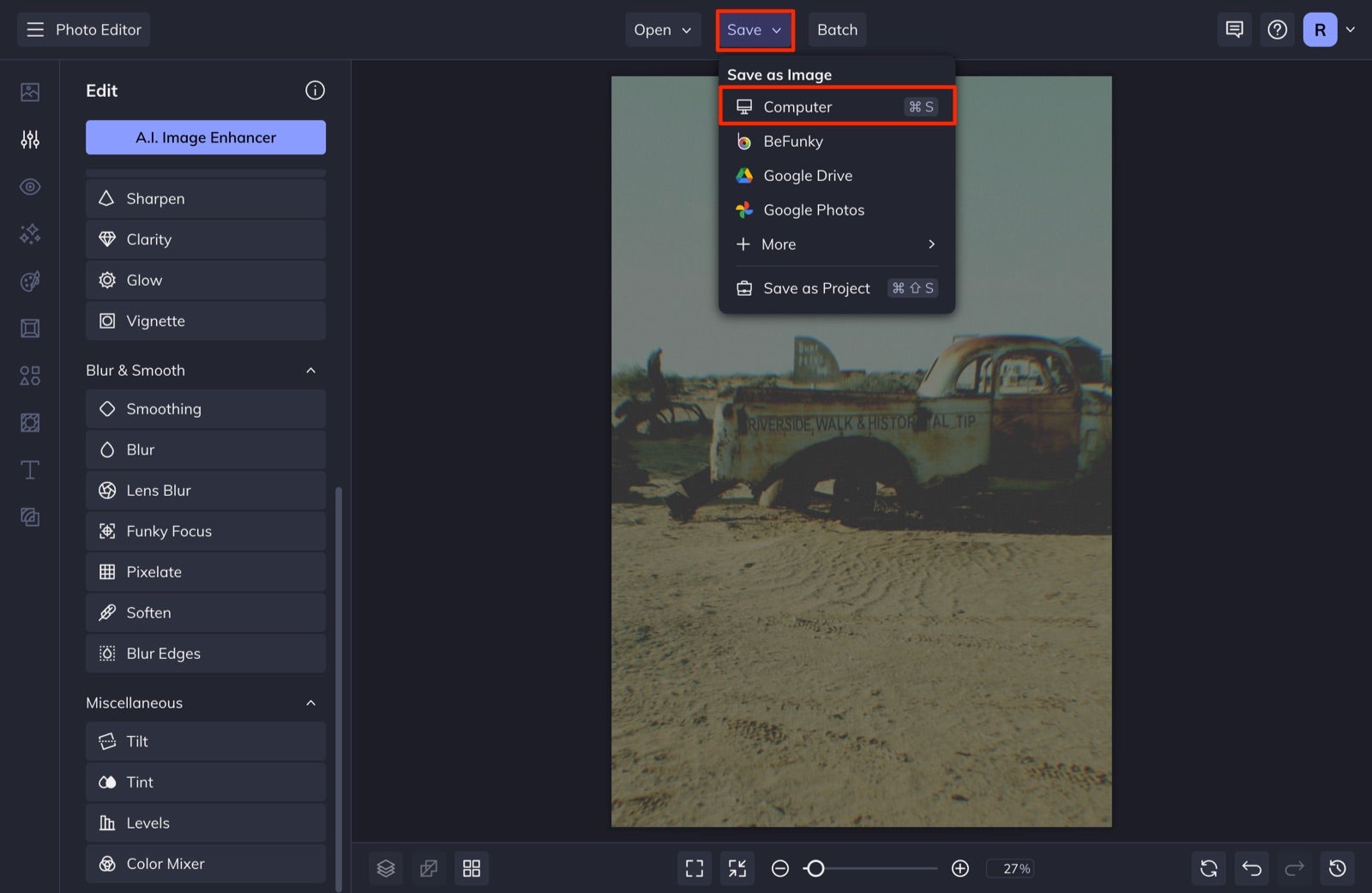Image resolution: width=1372 pixels, height=893 pixels.
Task: Open the Touch Up panel with the eye icon
Action: [x=29, y=186]
